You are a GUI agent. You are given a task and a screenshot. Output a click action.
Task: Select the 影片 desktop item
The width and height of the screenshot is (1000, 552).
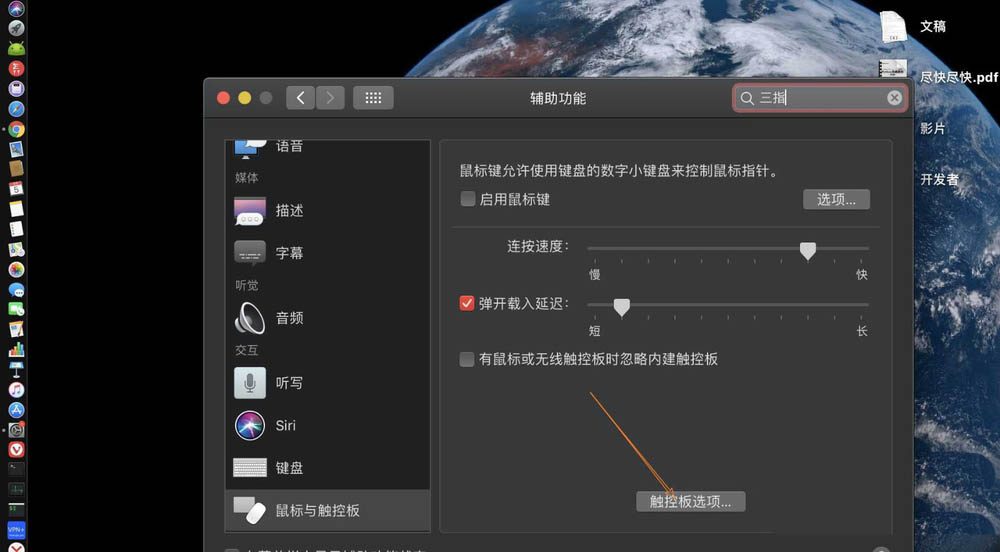(x=932, y=128)
